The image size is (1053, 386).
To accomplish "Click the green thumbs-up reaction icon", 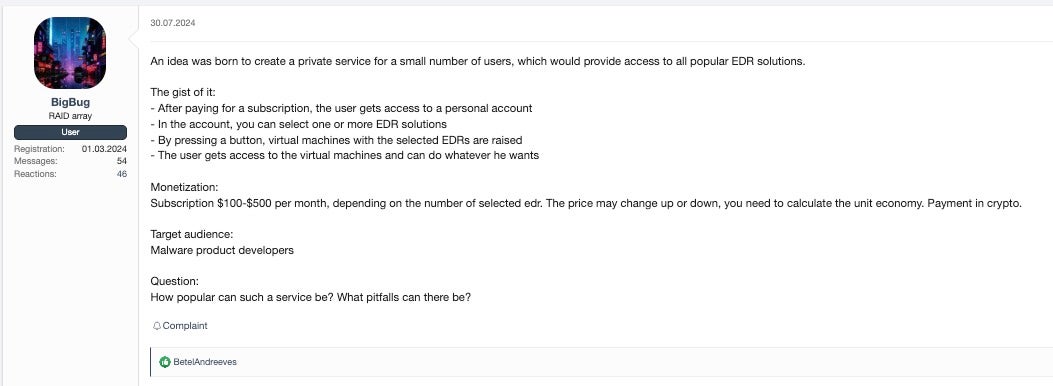I will point(165,362).
